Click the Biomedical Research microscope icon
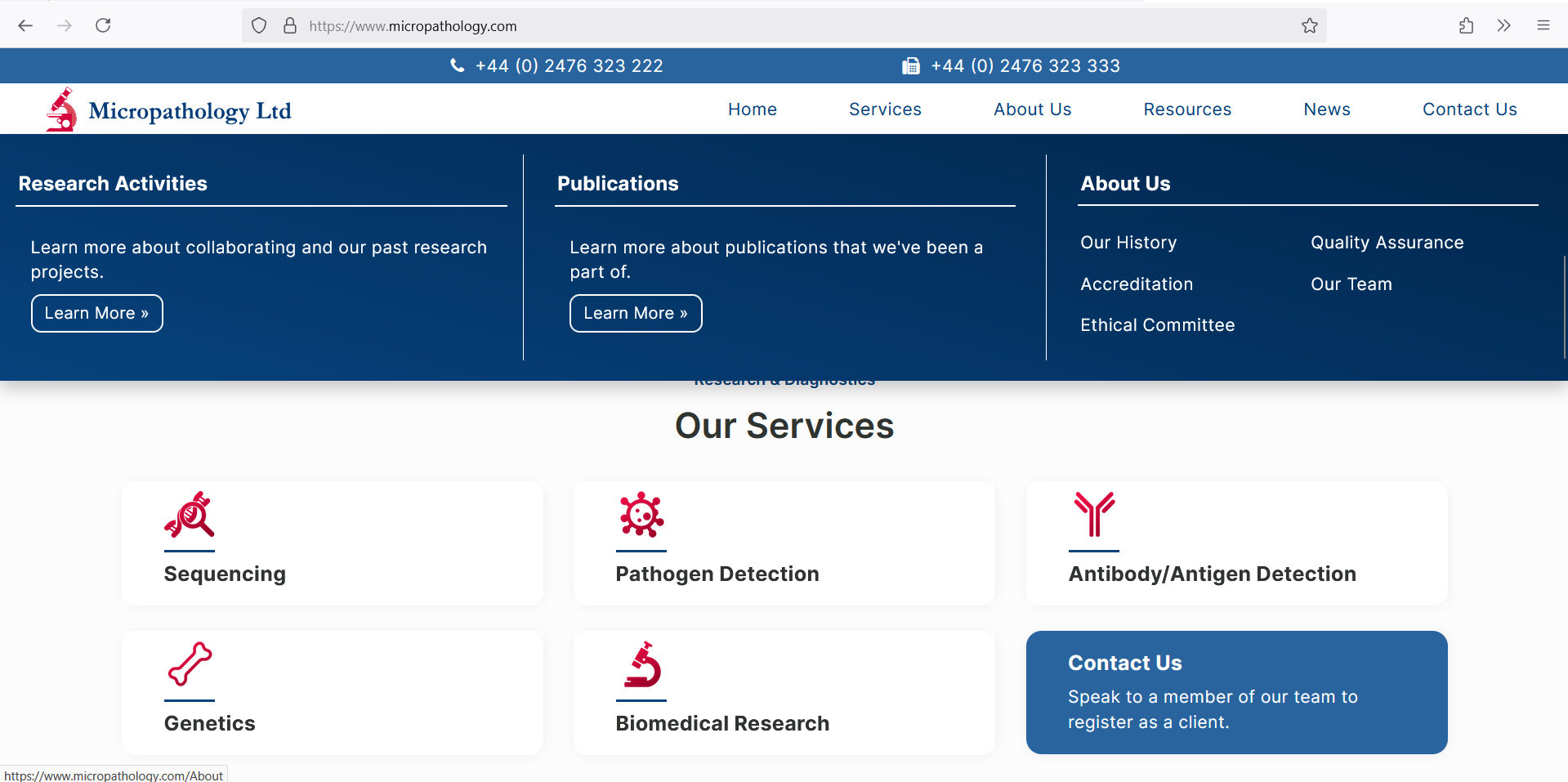 (642, 664)
